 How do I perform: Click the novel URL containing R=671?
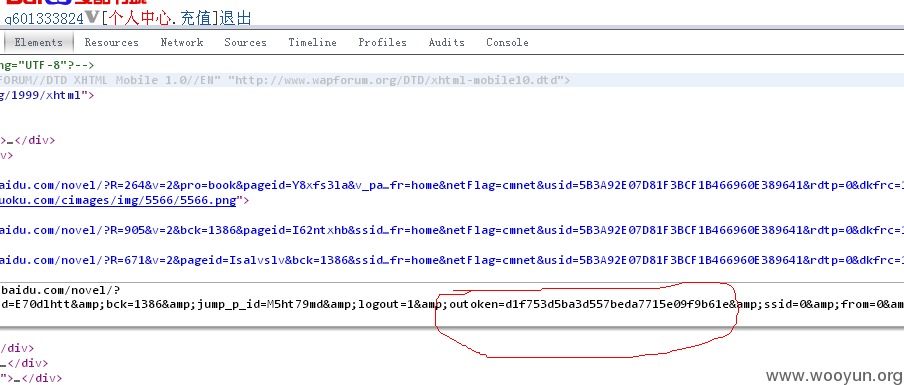452,260
